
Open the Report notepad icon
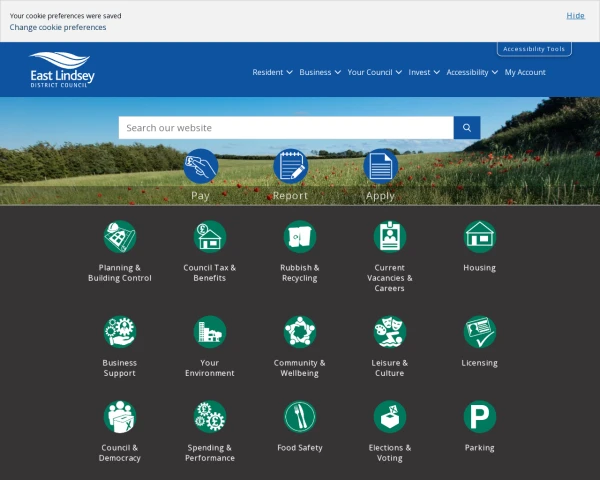point(290,166)
